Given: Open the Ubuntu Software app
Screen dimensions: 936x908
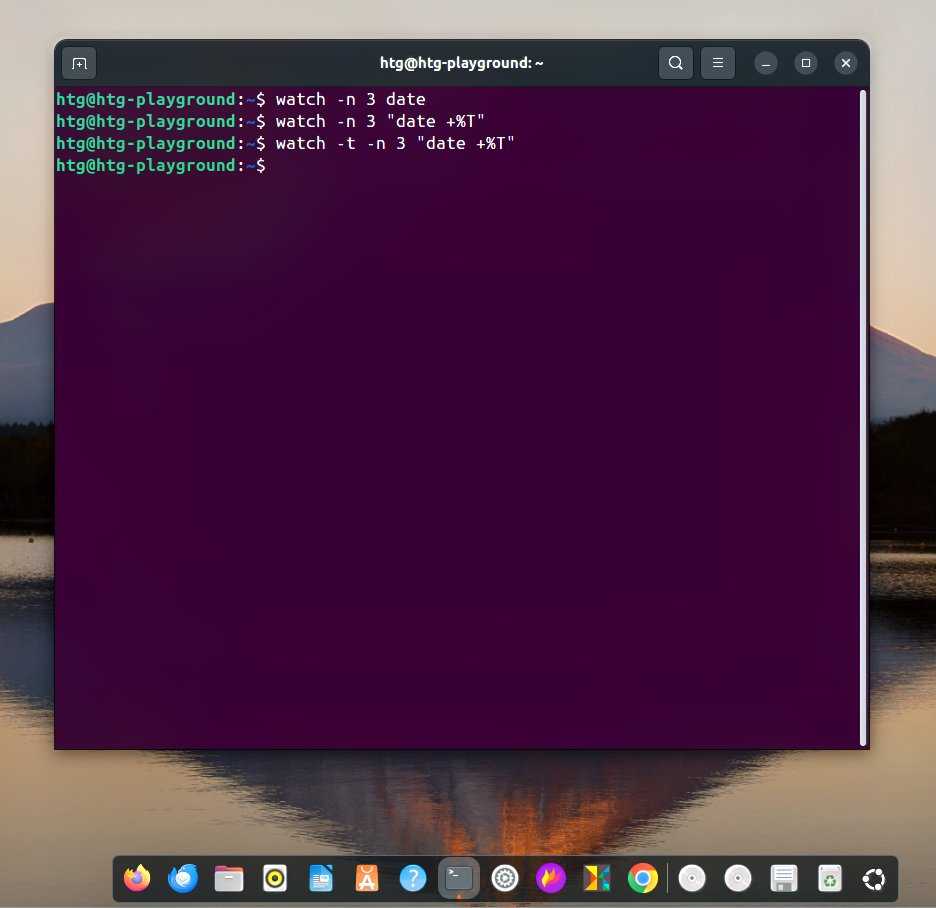Looking at the screenshot, I should (367, 879).
